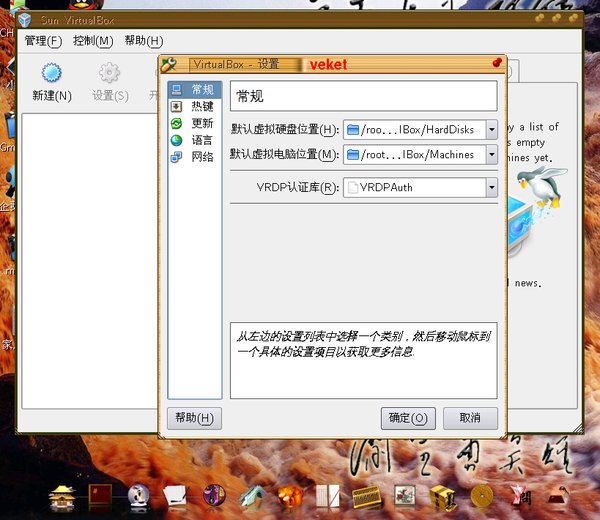Cancel with the 取消 button
The height and width of the screenshot is (520, 600).
coord(470,418)
